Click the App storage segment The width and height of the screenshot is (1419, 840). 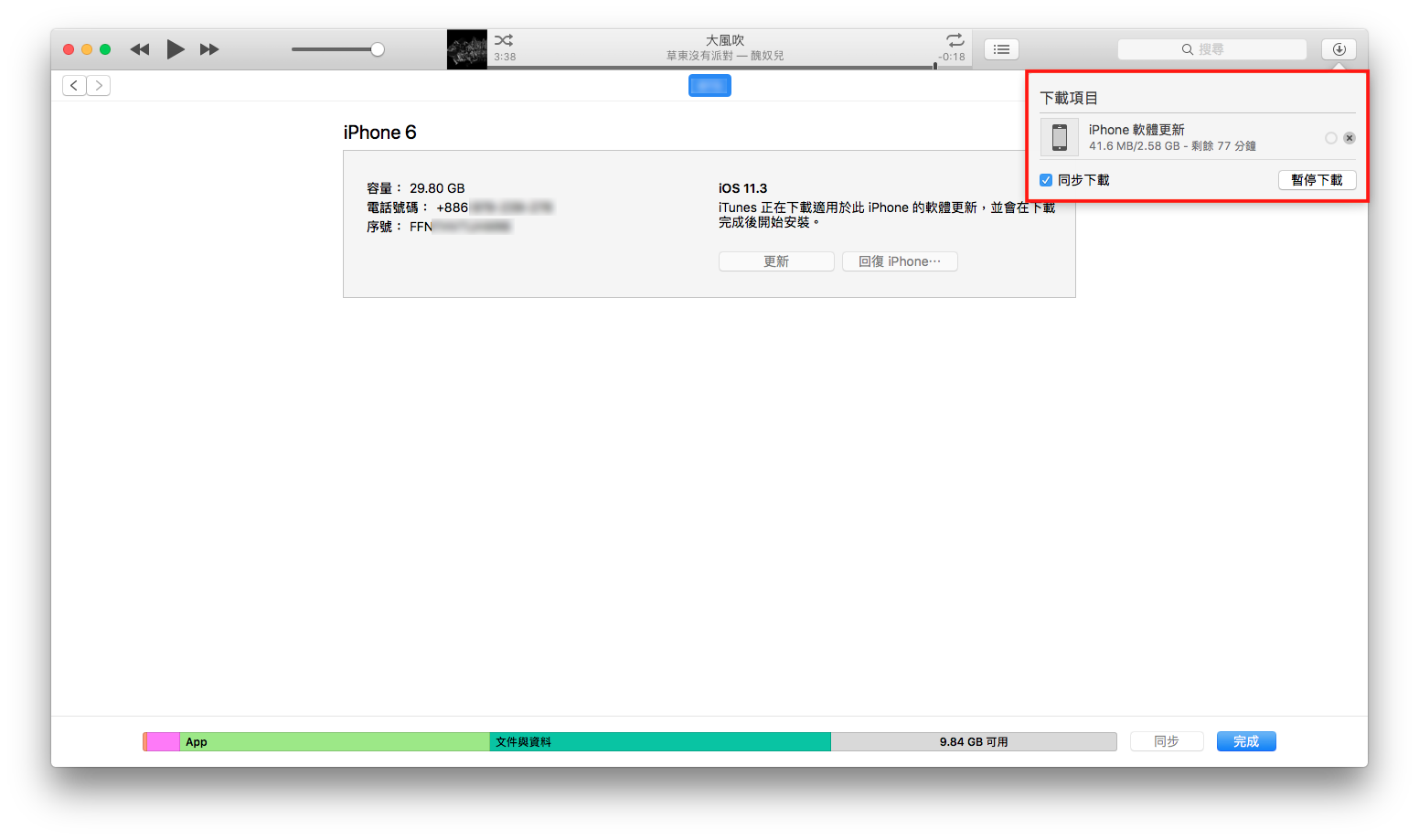335,741
